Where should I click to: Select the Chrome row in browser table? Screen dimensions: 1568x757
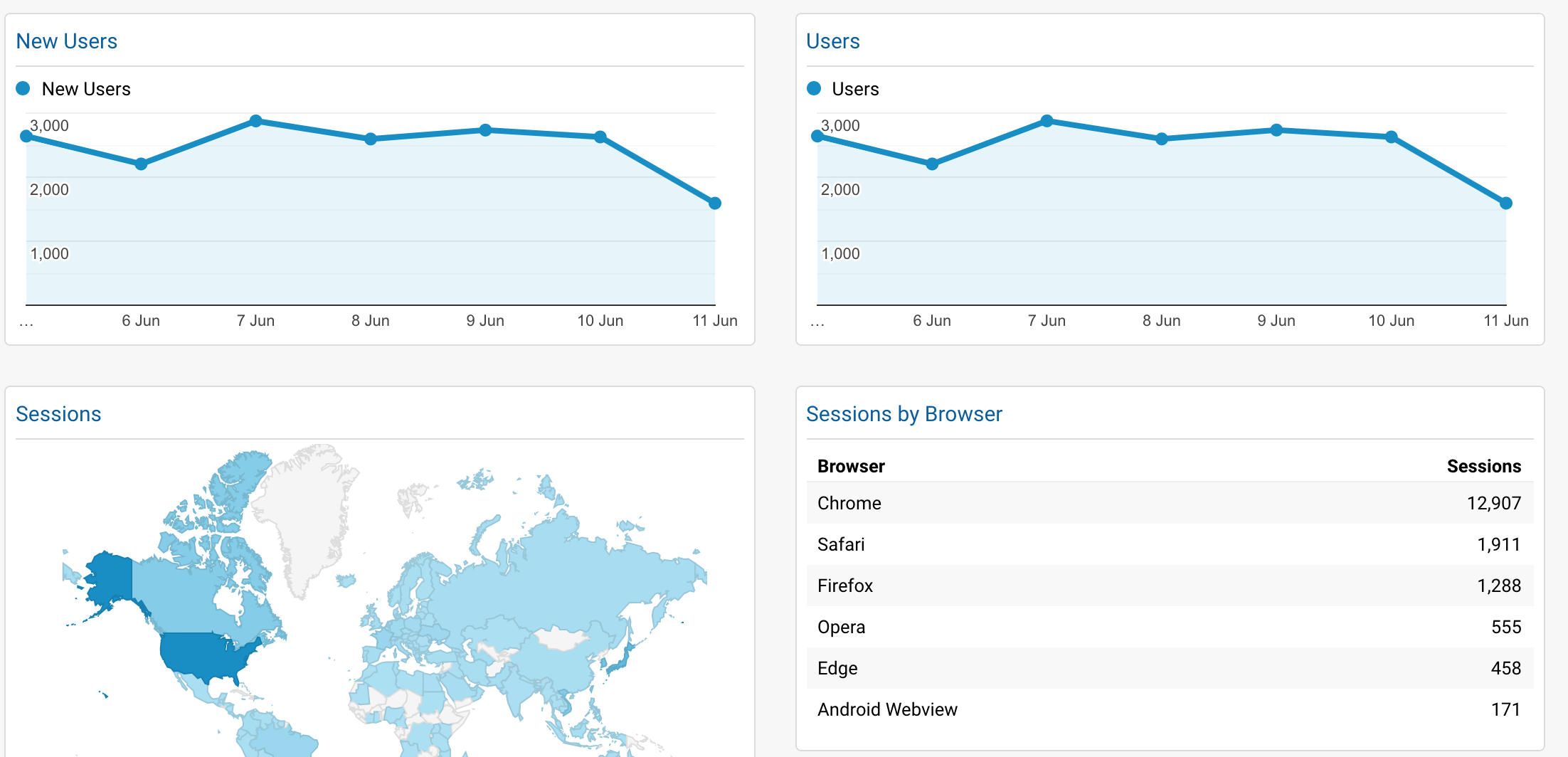[x=1170, y=503]
